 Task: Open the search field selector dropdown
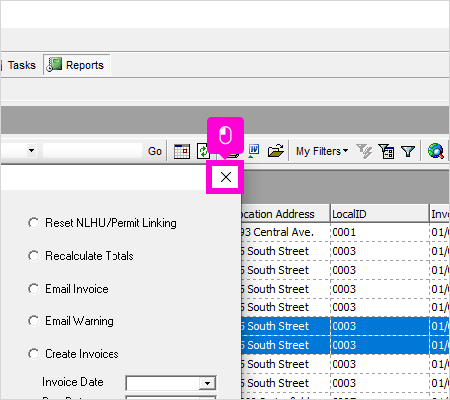coord(31,151)
